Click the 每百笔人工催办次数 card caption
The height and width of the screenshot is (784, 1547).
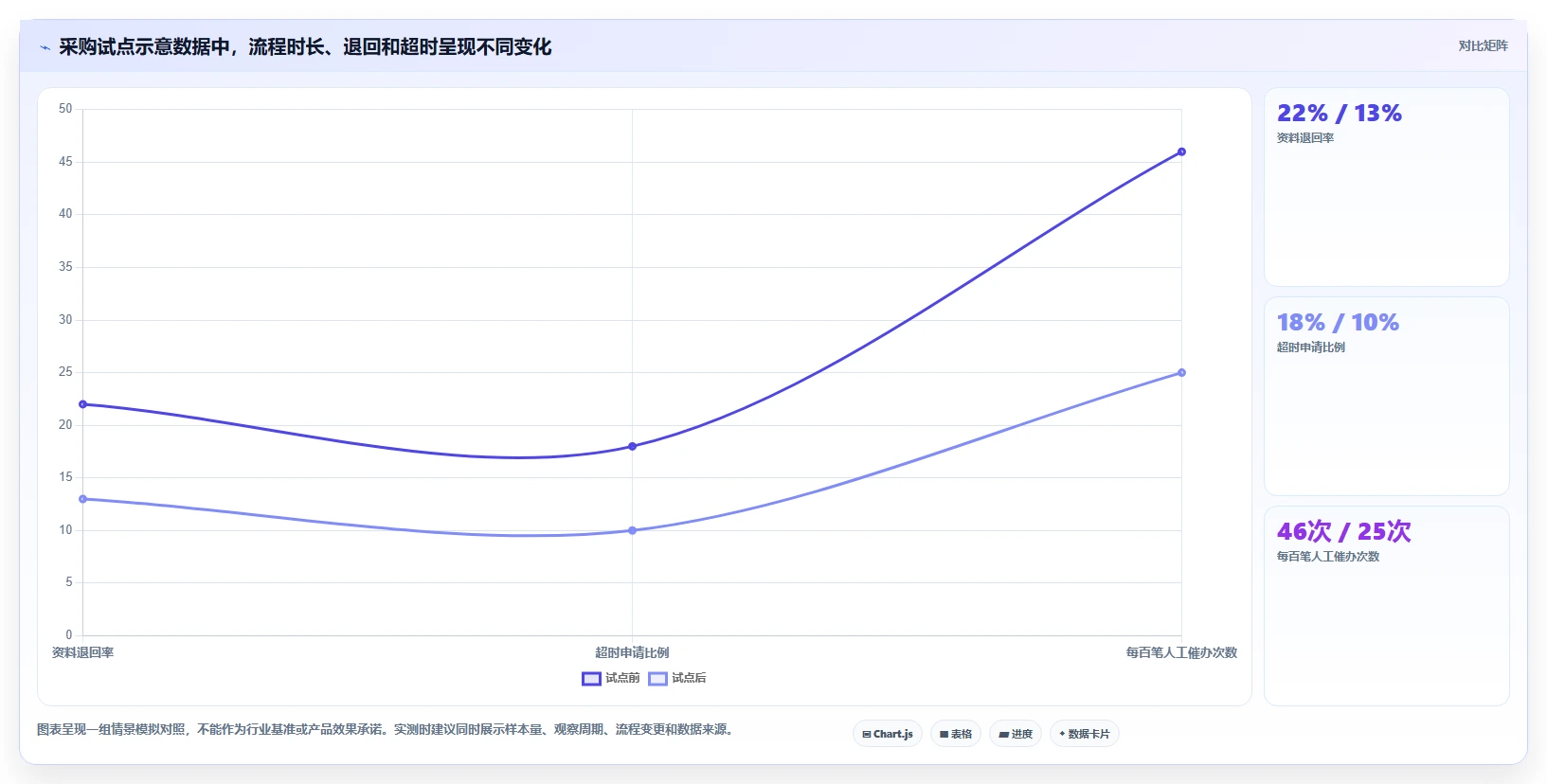point(1327,557)
